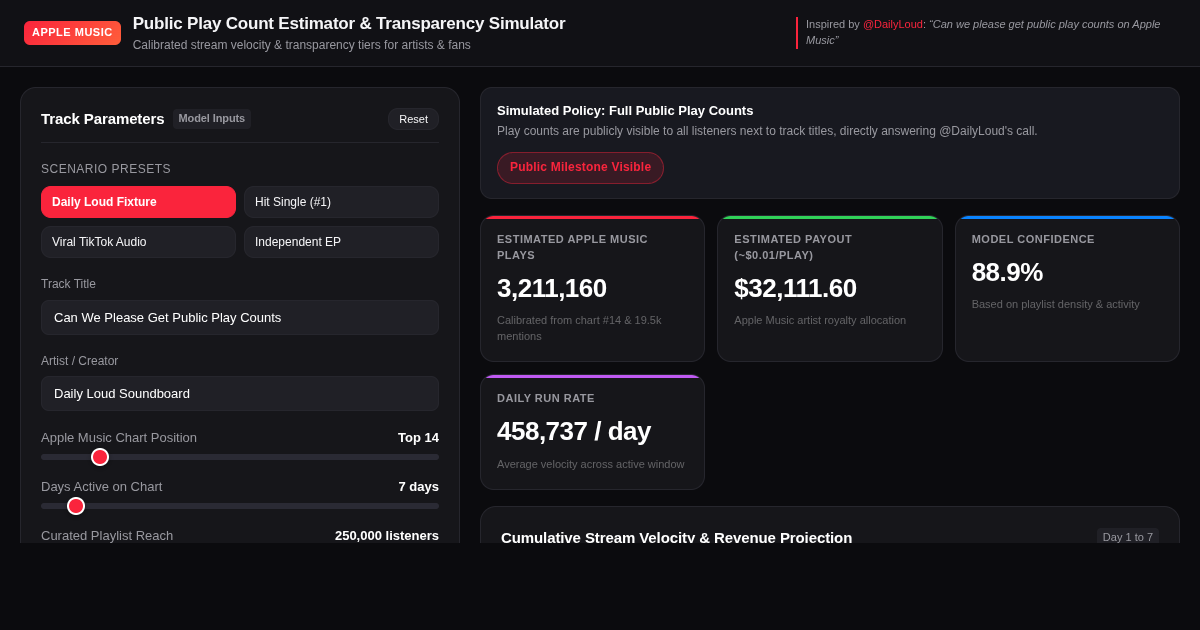Click the 88.9% confidence value
Screen dimensions: 1200x630
(x=1007, y=272)
